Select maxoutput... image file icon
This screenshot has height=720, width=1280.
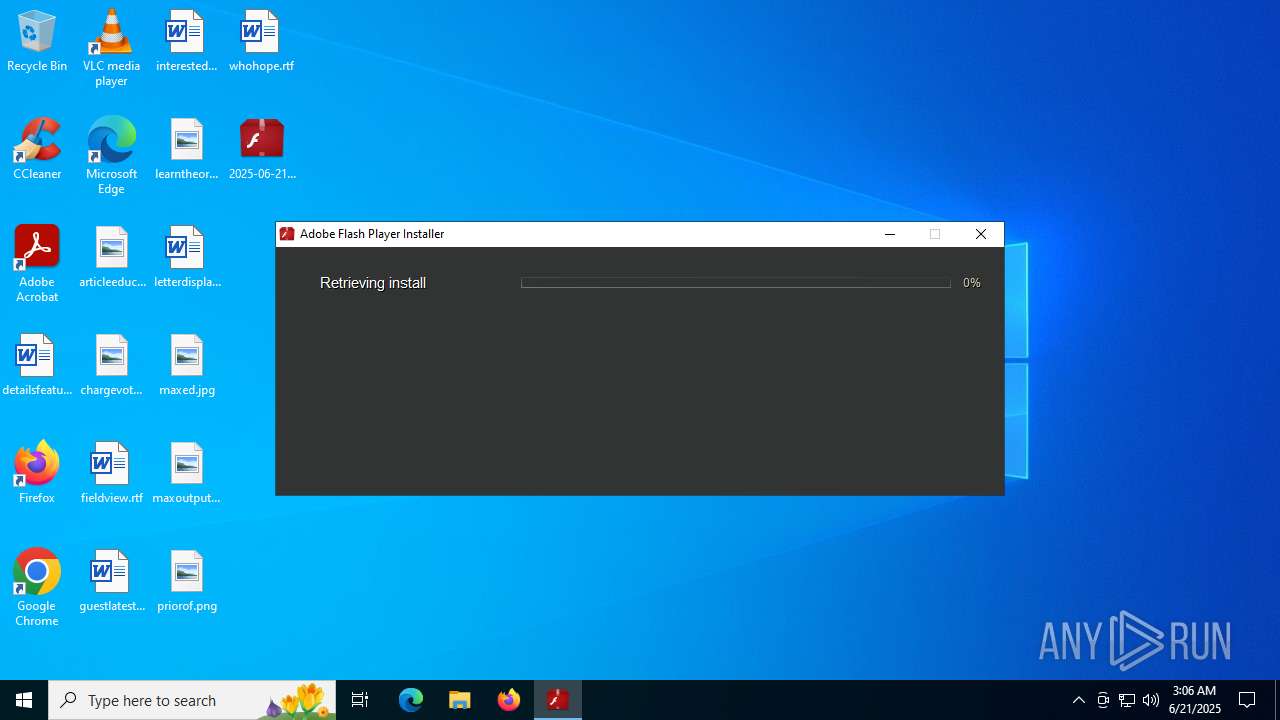click(187, 473)
